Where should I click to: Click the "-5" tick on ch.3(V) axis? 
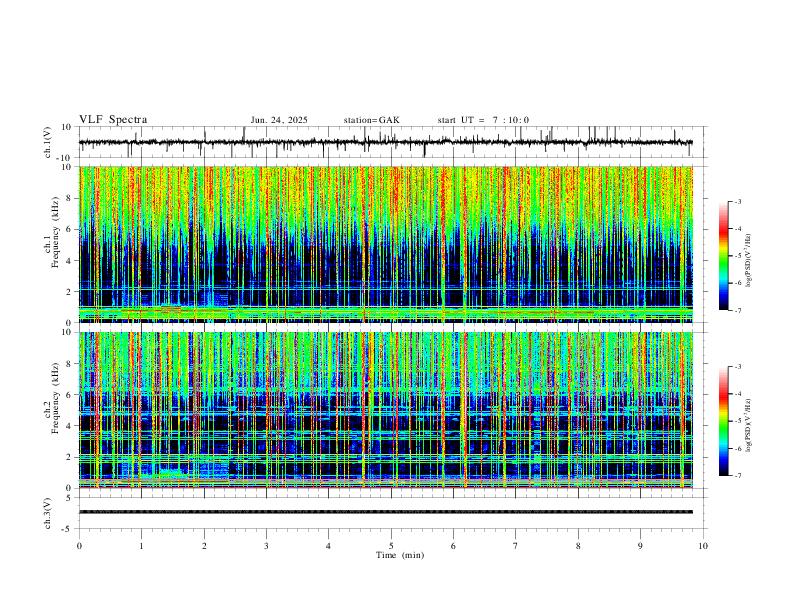coord(68,529)
